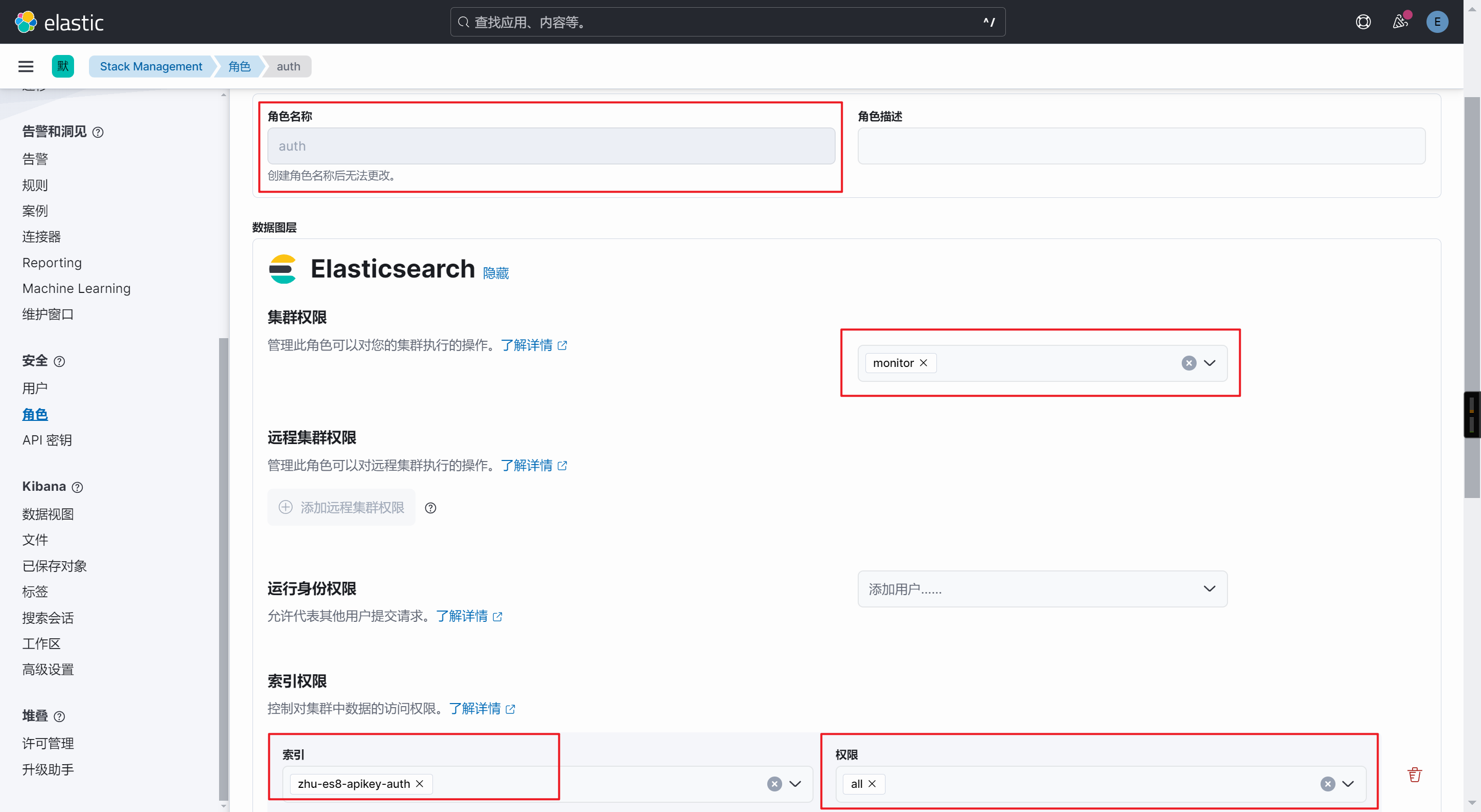1481x812 pixels.
Task: Open Machine Learning in sidebar
Action: click(77, 288)
